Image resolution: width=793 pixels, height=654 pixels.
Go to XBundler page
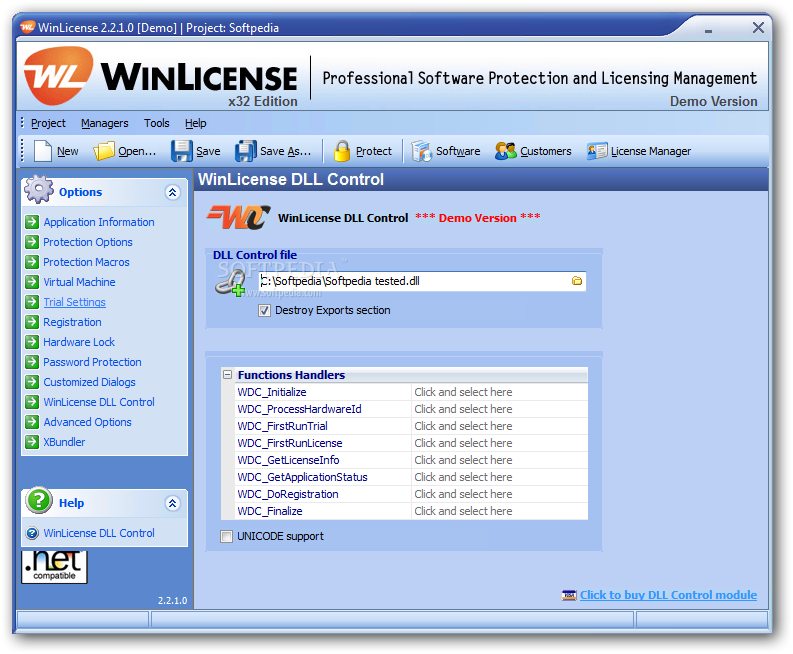coord(64,442)
